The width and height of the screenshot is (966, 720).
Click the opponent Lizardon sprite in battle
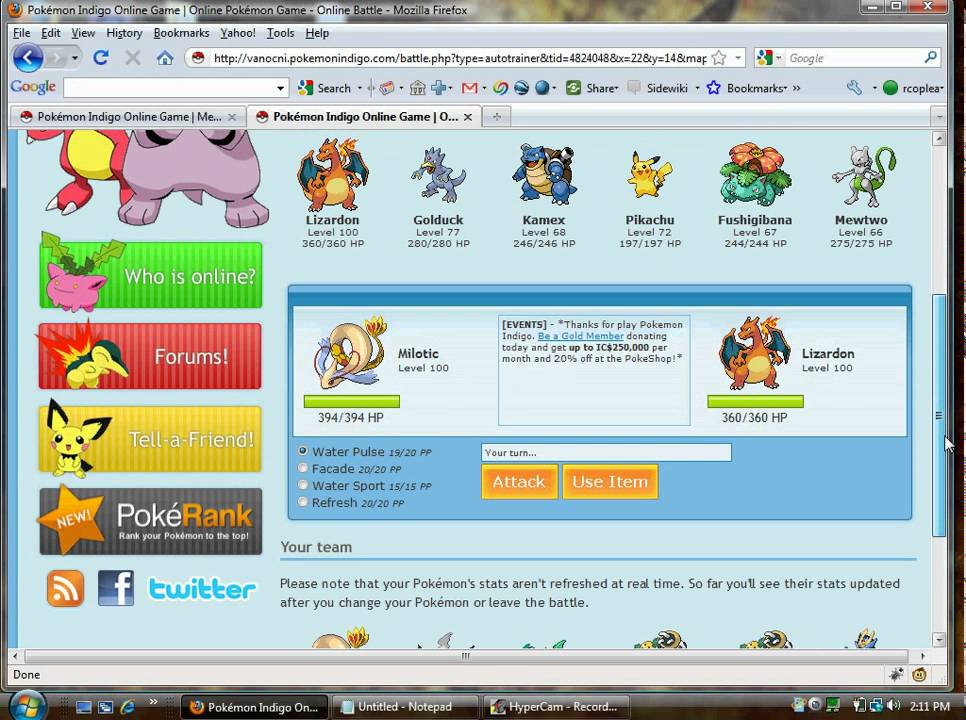click(755, 354)
